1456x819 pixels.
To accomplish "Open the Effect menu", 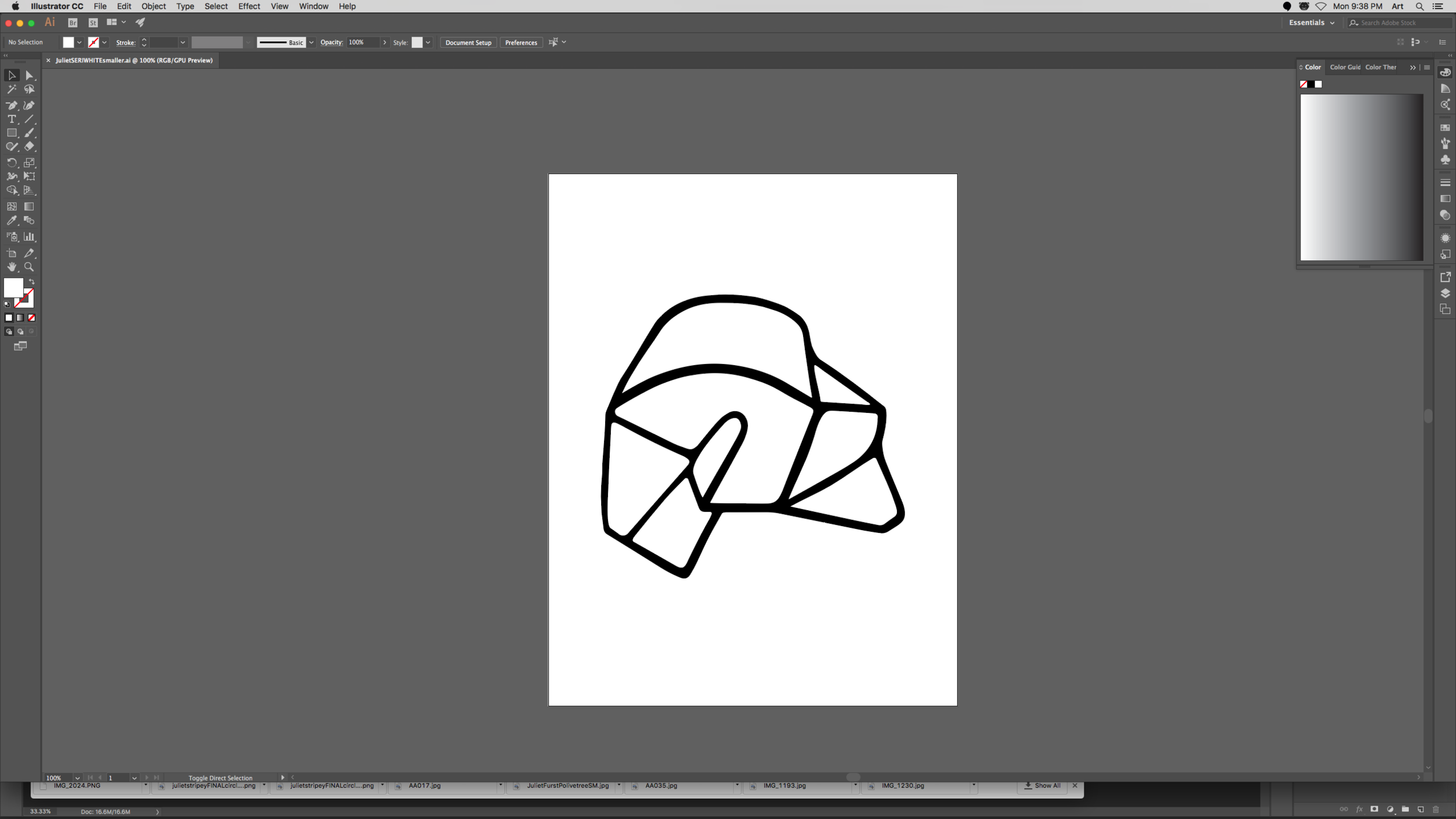I will coord(249,6).
